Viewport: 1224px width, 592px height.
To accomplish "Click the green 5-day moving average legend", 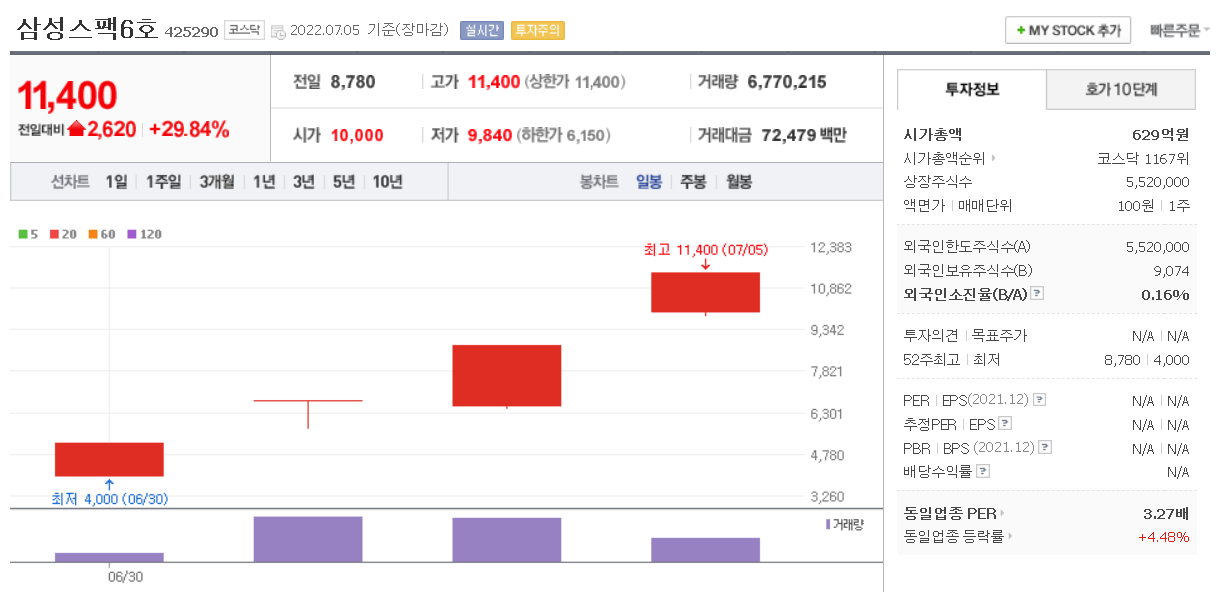I will (28, 234).
